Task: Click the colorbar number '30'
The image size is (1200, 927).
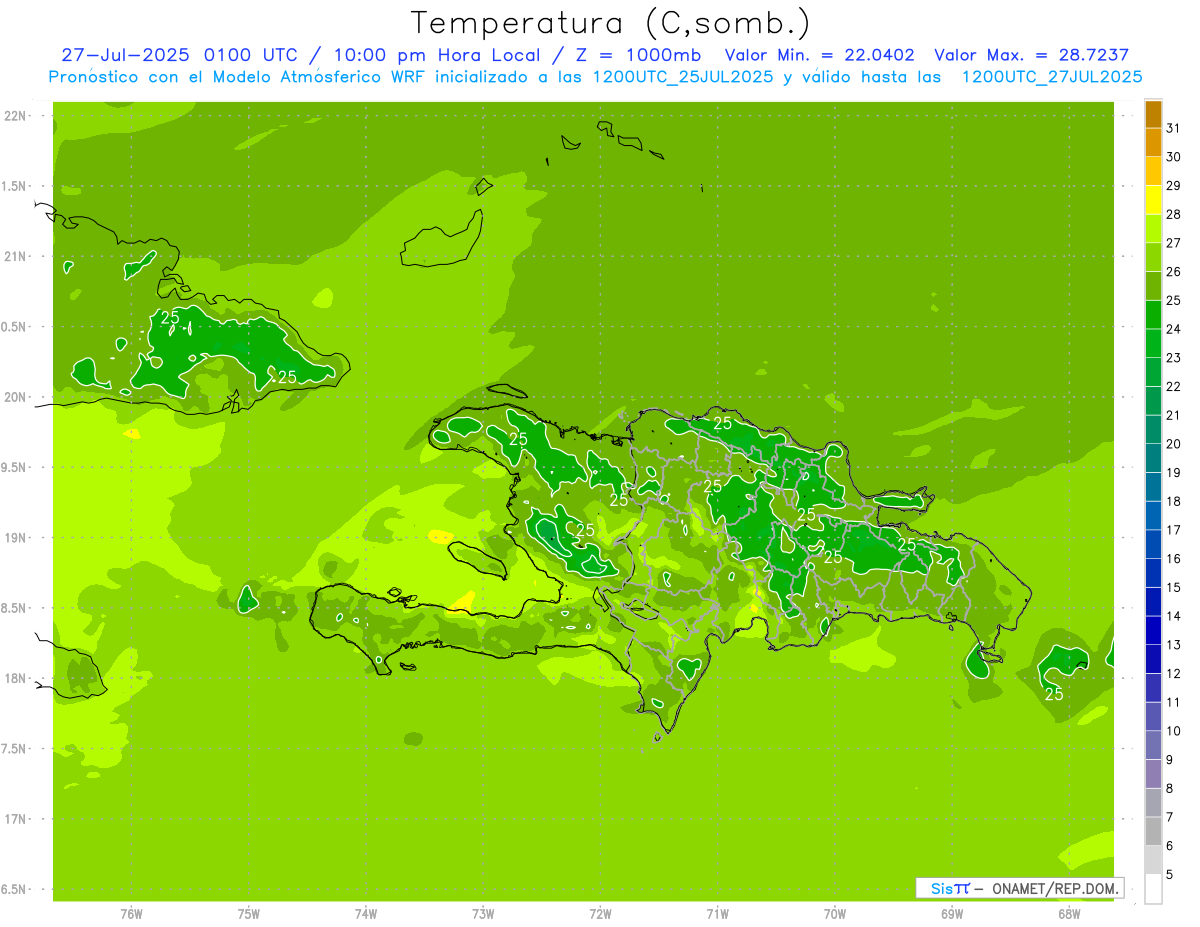Action: pos(1174,157)
